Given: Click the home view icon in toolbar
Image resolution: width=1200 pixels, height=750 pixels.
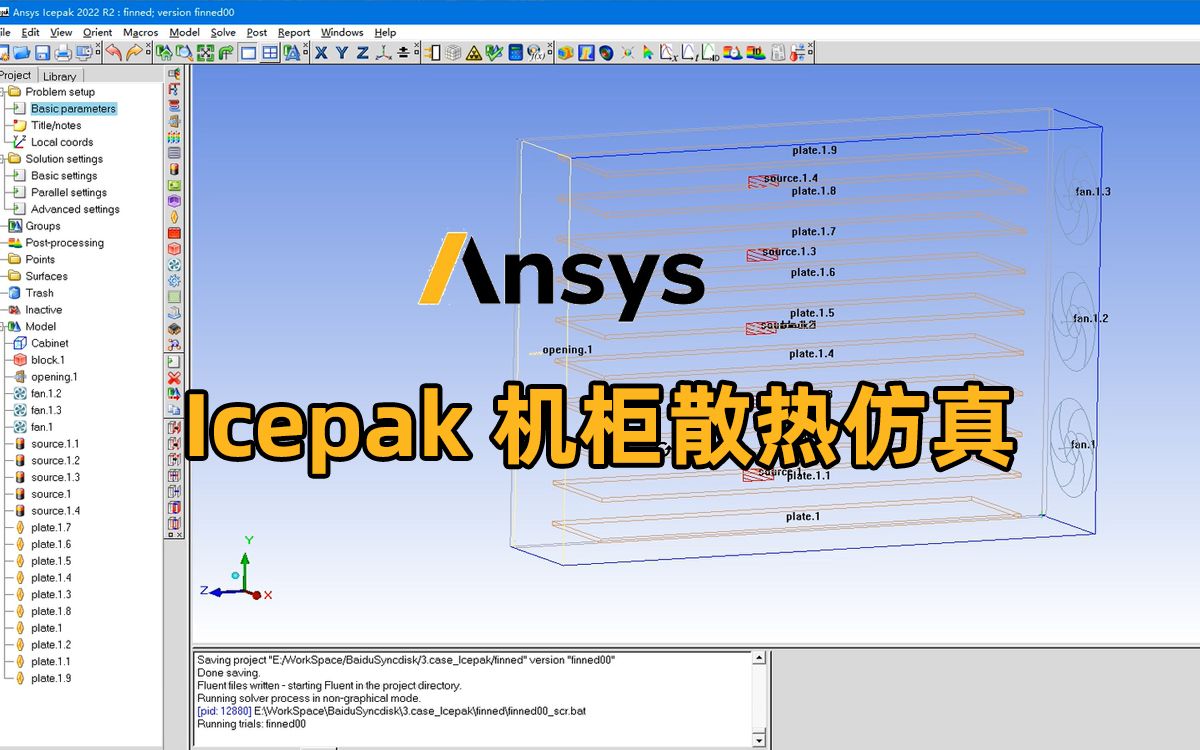Looking at the screenshot, I should pos(165,53).
